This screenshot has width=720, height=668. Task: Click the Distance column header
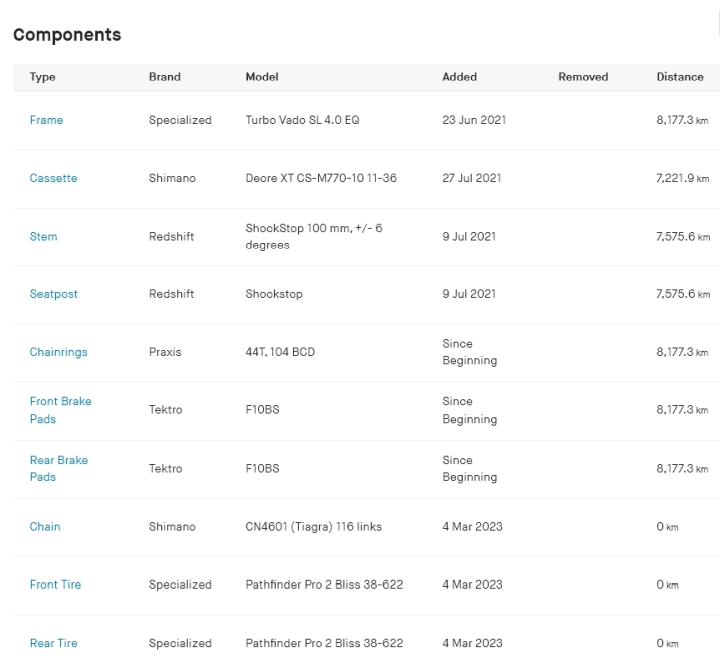coord(680,77)
